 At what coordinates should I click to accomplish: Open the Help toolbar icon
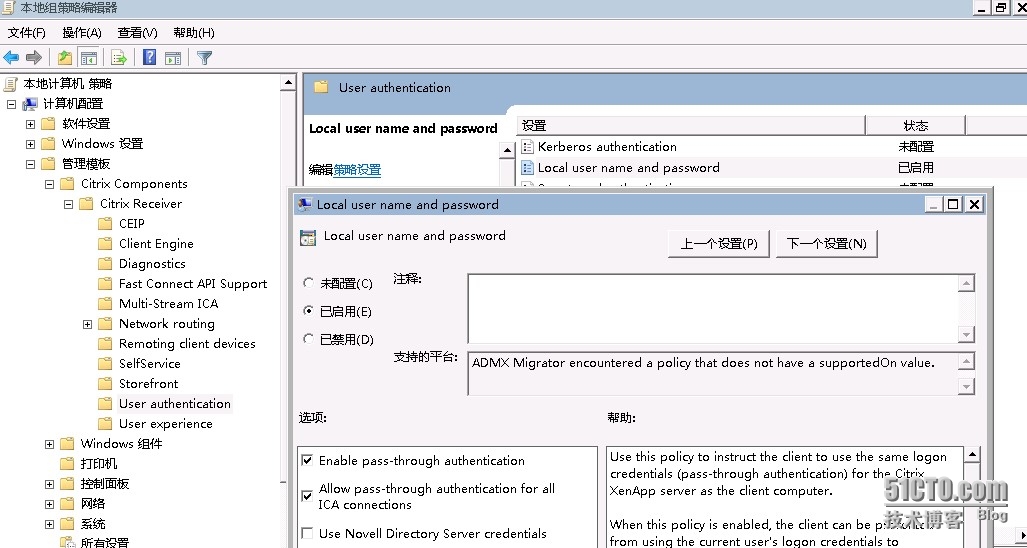(149, 58)
